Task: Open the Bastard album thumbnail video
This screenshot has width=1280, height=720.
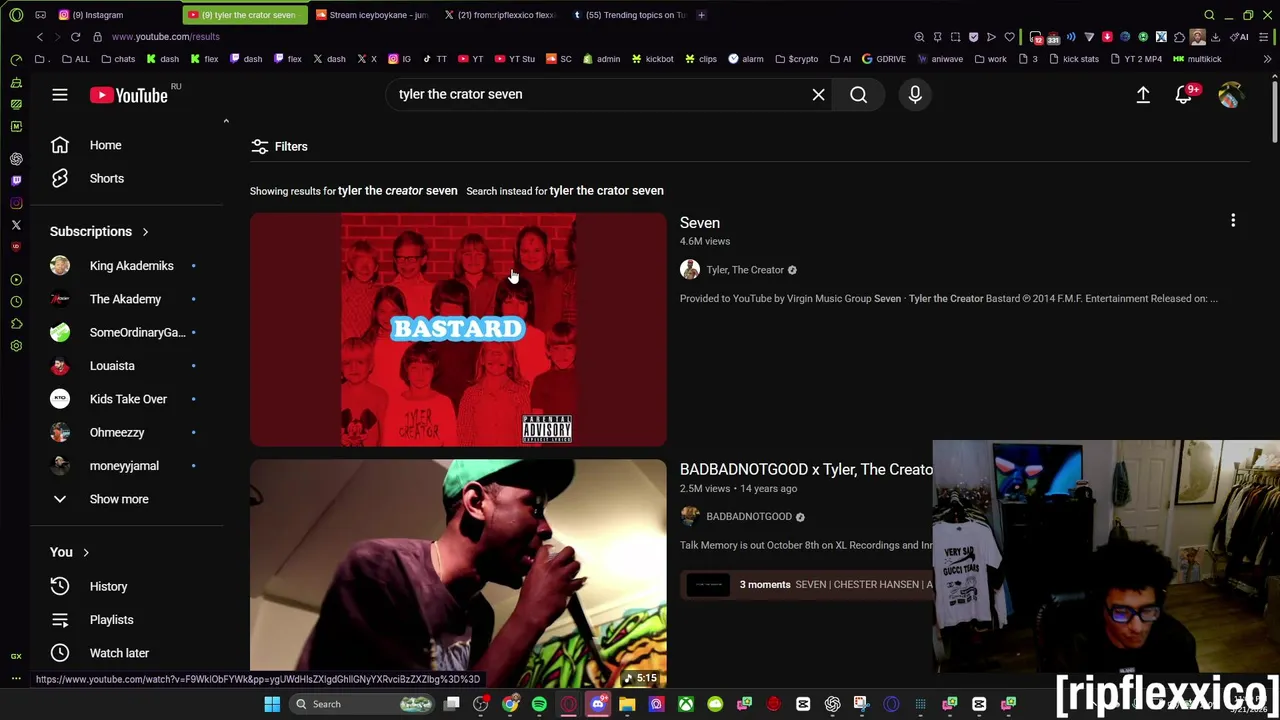Action: [458, 329]
